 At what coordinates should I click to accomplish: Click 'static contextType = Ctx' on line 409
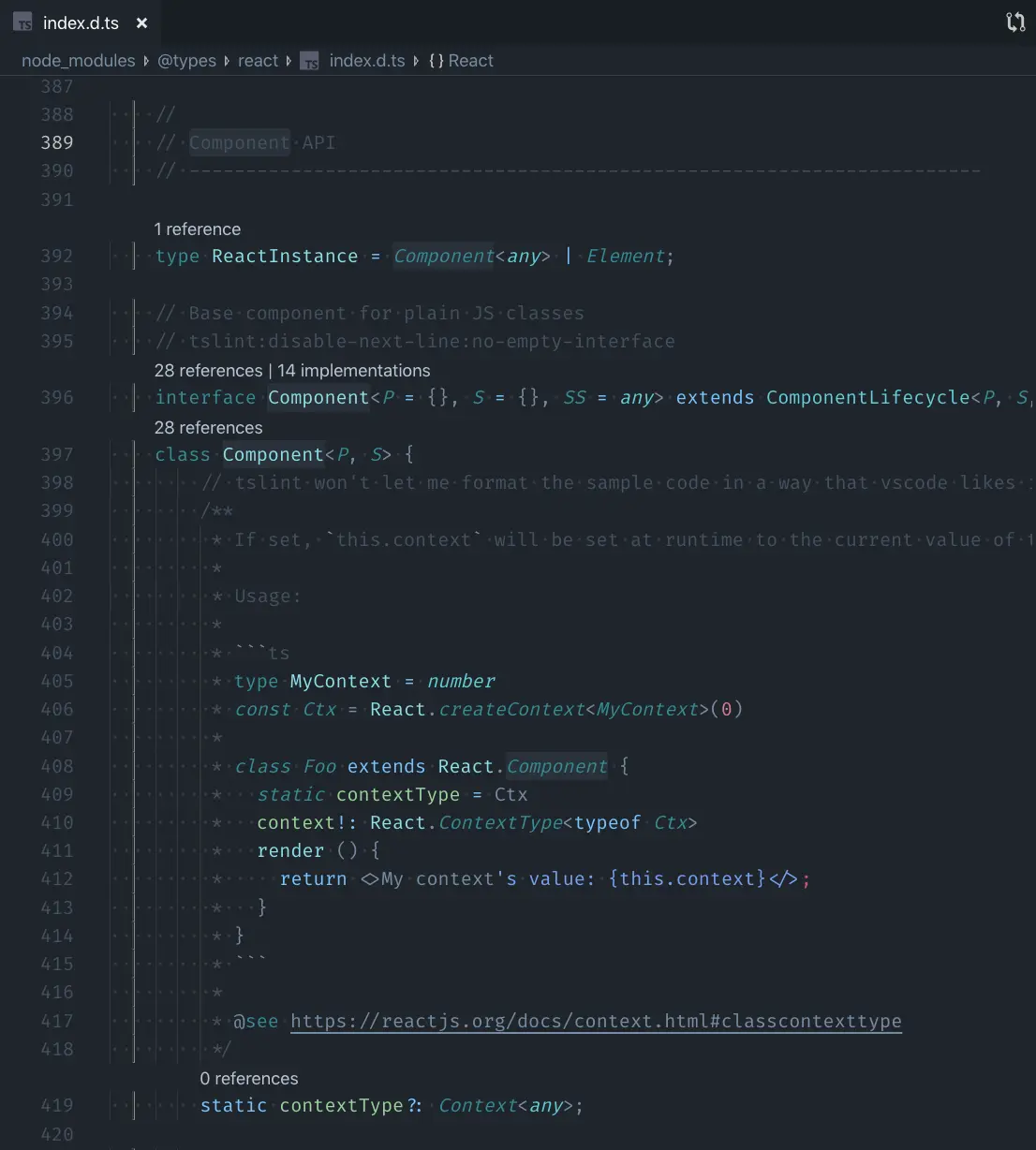pyautogui.click(x=392, y=794)
